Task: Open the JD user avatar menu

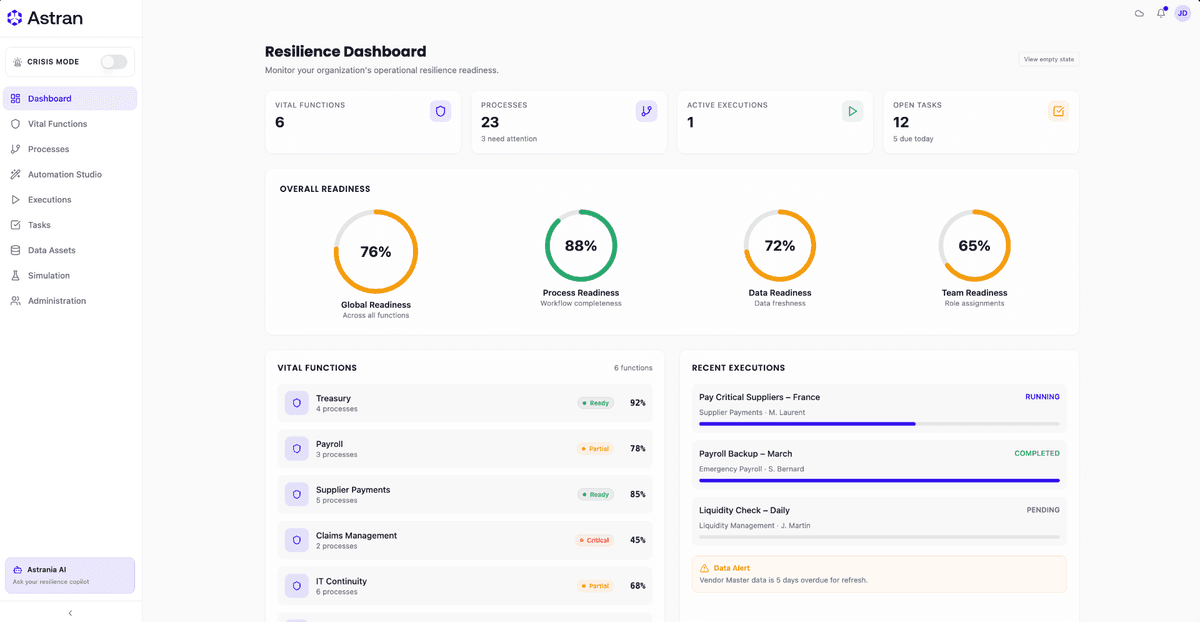Action: click(1183, 13)
